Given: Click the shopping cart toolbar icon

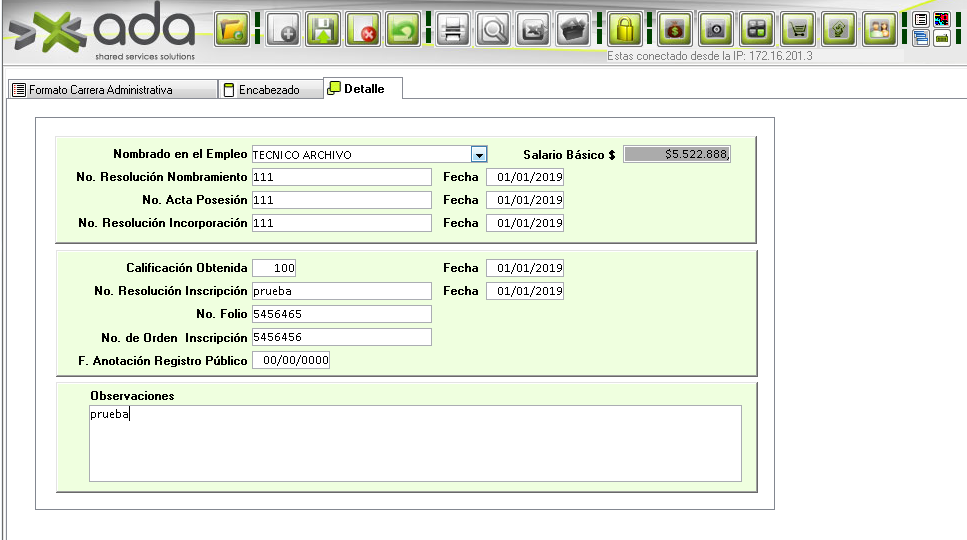Looking at the screenshot, I should [x=797, y=29].
